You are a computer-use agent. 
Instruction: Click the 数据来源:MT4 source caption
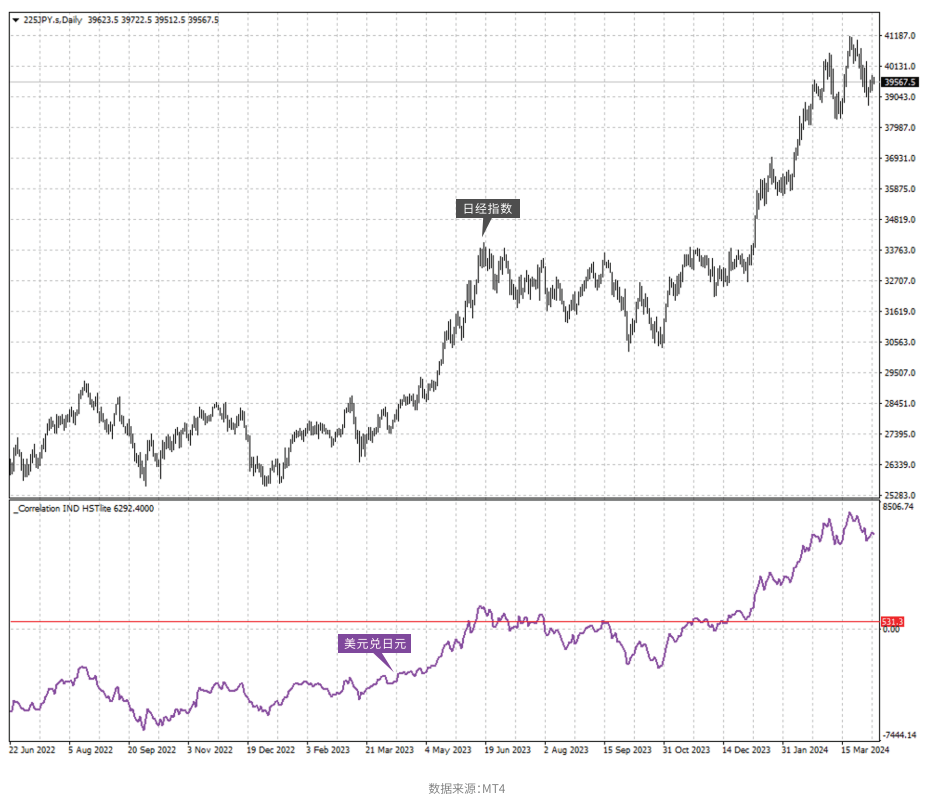click(x=466, y=788)
